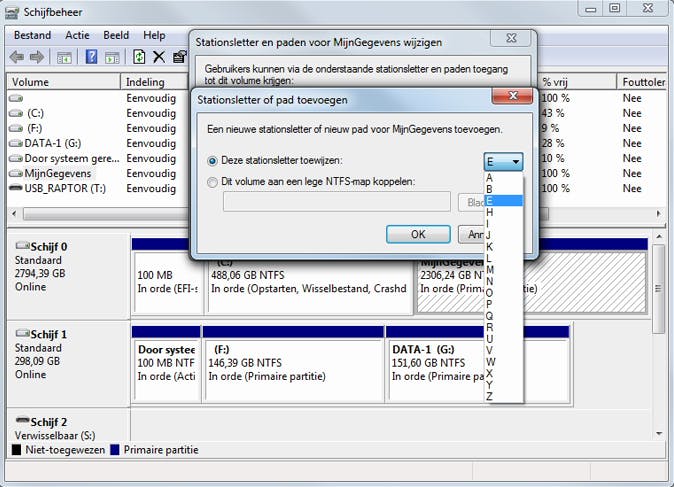This screenshot has width=674, height=487.
Task: Click the Schijf 1 disk icon
Action: (22, 333)
